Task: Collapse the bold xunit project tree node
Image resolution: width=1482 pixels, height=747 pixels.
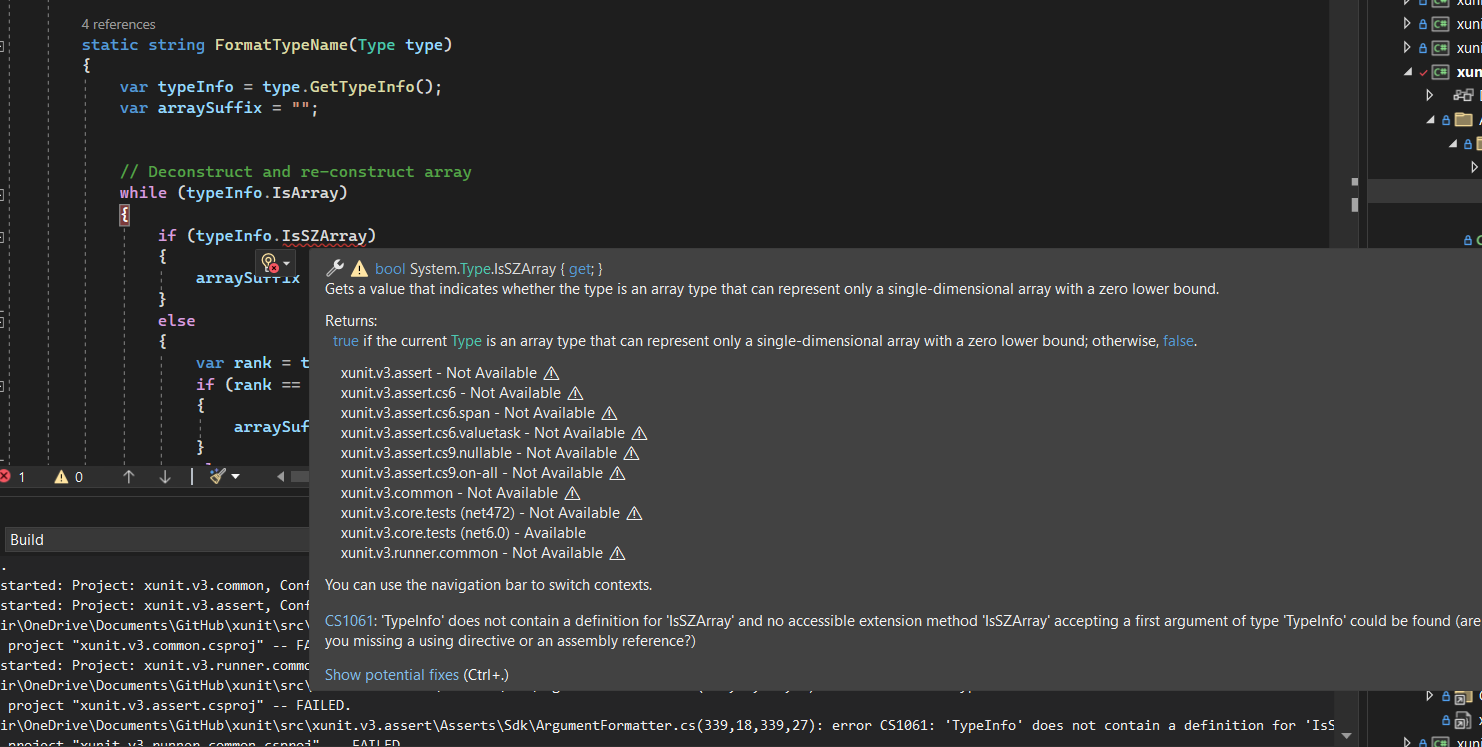Action: tap(1407, 71)
